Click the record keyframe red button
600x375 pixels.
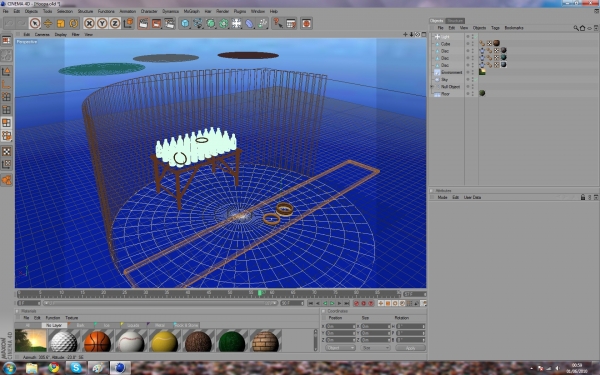click(x=356, y=303)
